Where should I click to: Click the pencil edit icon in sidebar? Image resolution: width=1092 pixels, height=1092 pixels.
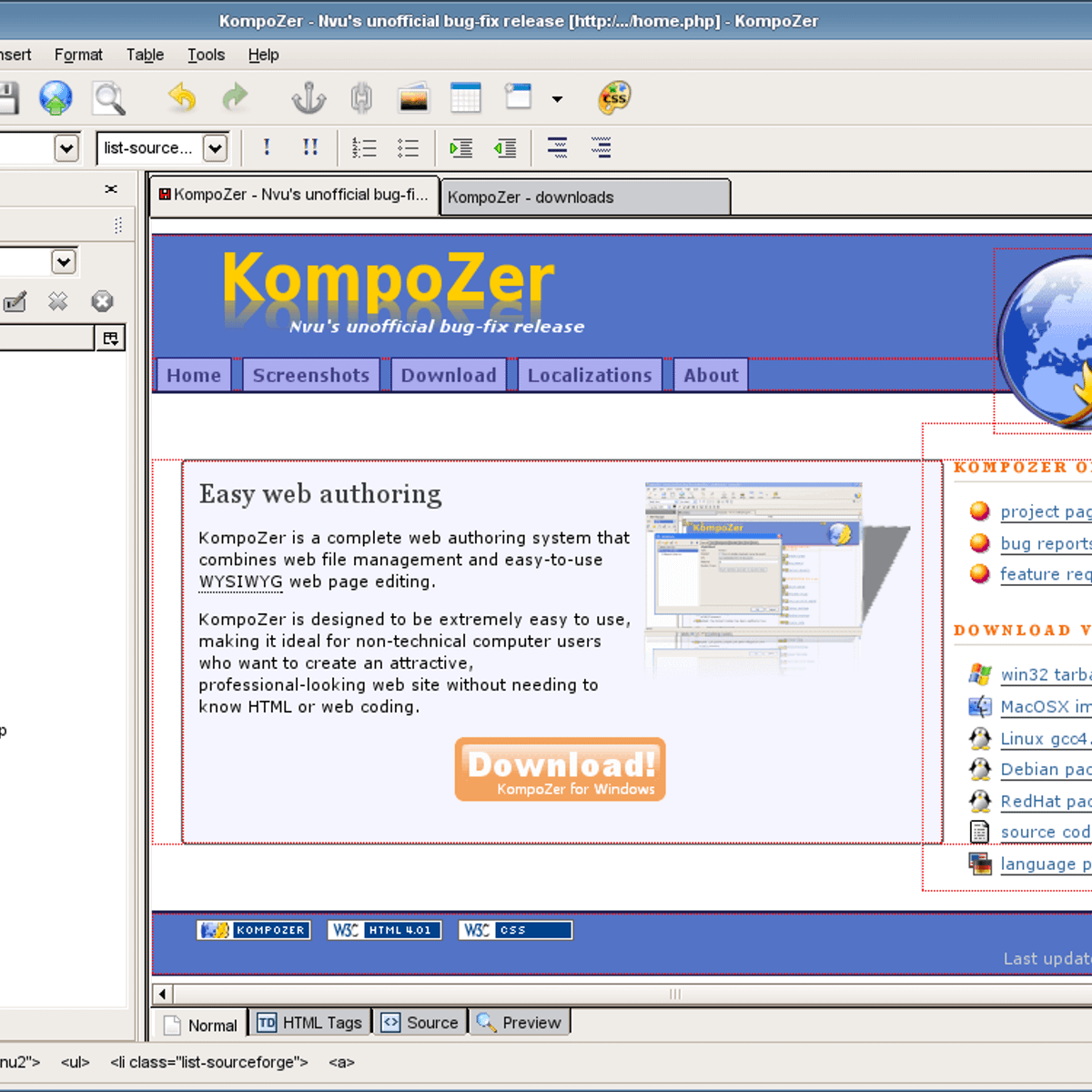[x=15, y=301]
